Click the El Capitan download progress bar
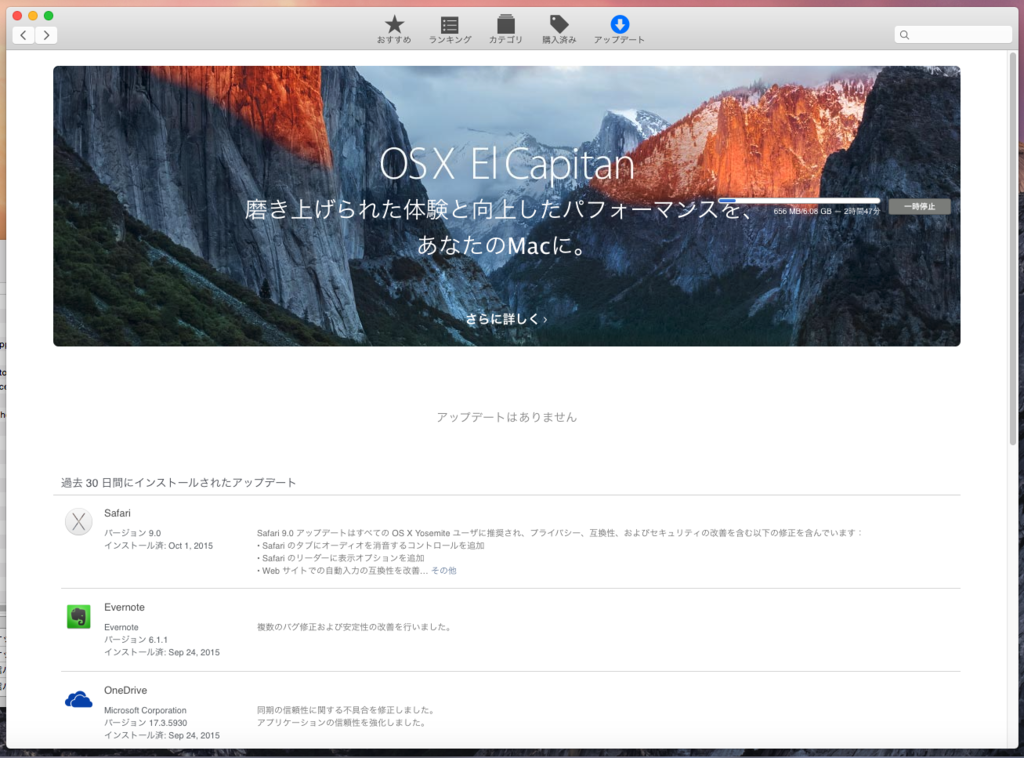The width and height of the screenshot is (1024, 758). coord(799,200)
